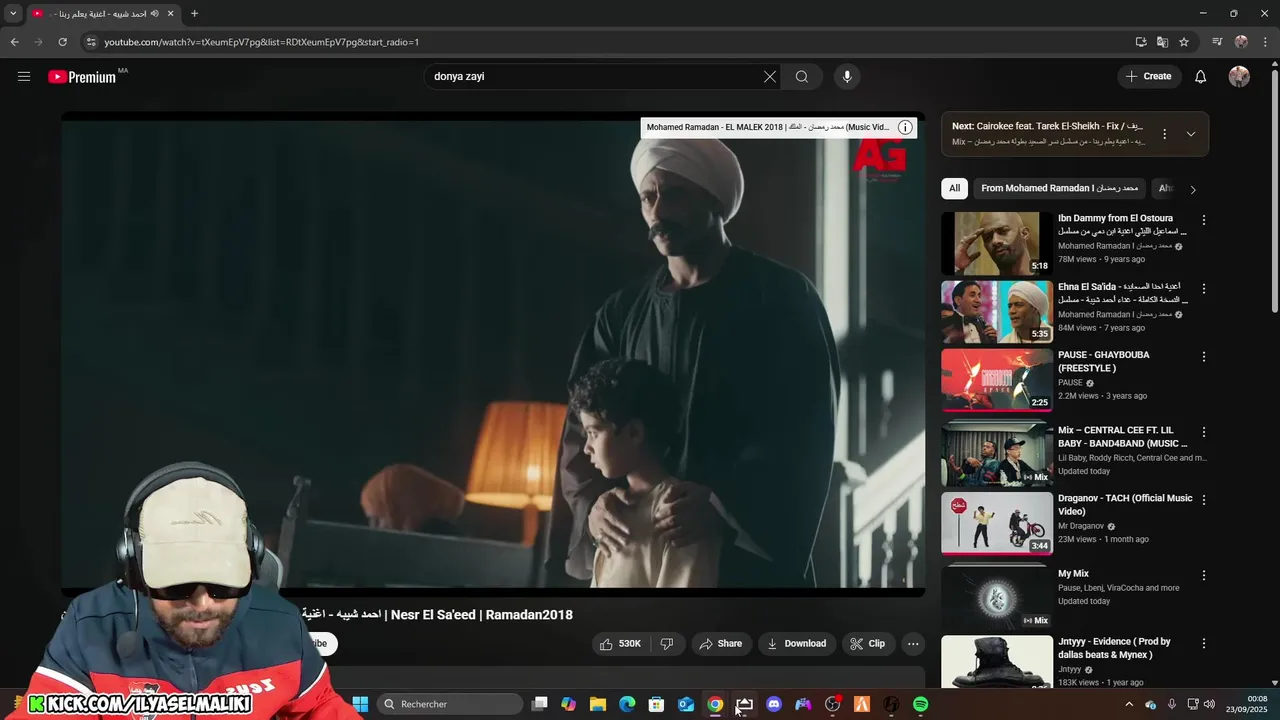Open My Mix playlist title
The image size is (1280, 720).
coord(1073,574)
